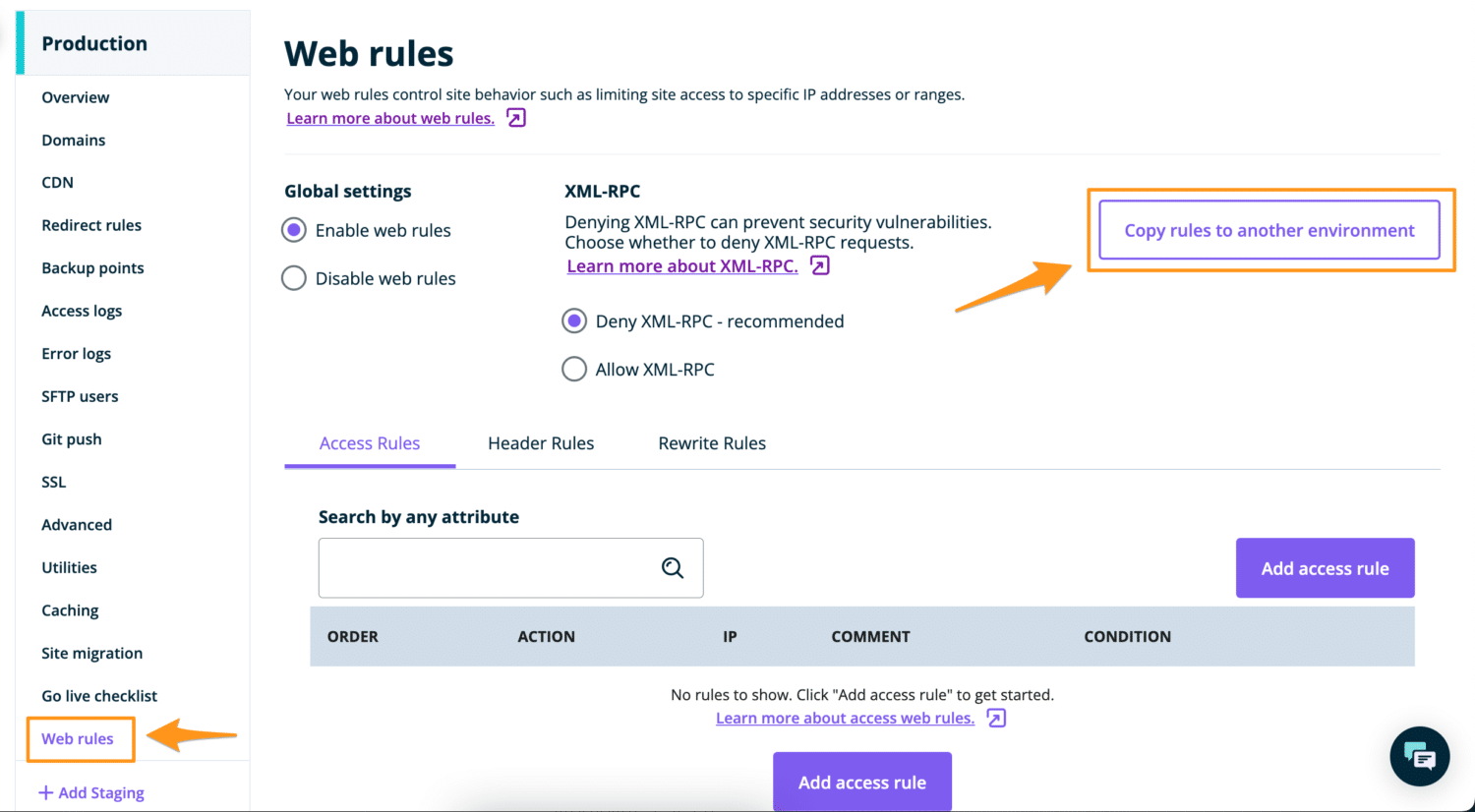Open the web rules documentation external link icon
The height and width of the screenshot is (812, 1475).
click(514, 117)
